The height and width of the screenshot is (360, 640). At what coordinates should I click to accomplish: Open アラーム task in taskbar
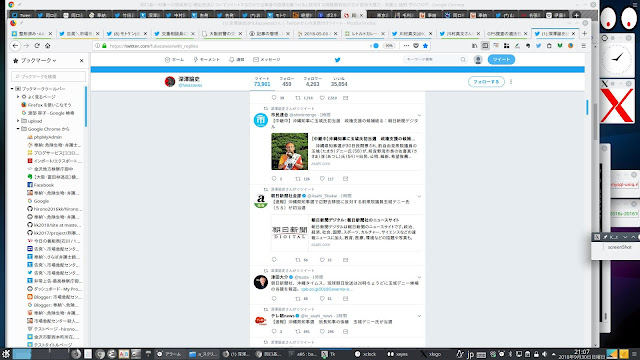coord(169,354)
